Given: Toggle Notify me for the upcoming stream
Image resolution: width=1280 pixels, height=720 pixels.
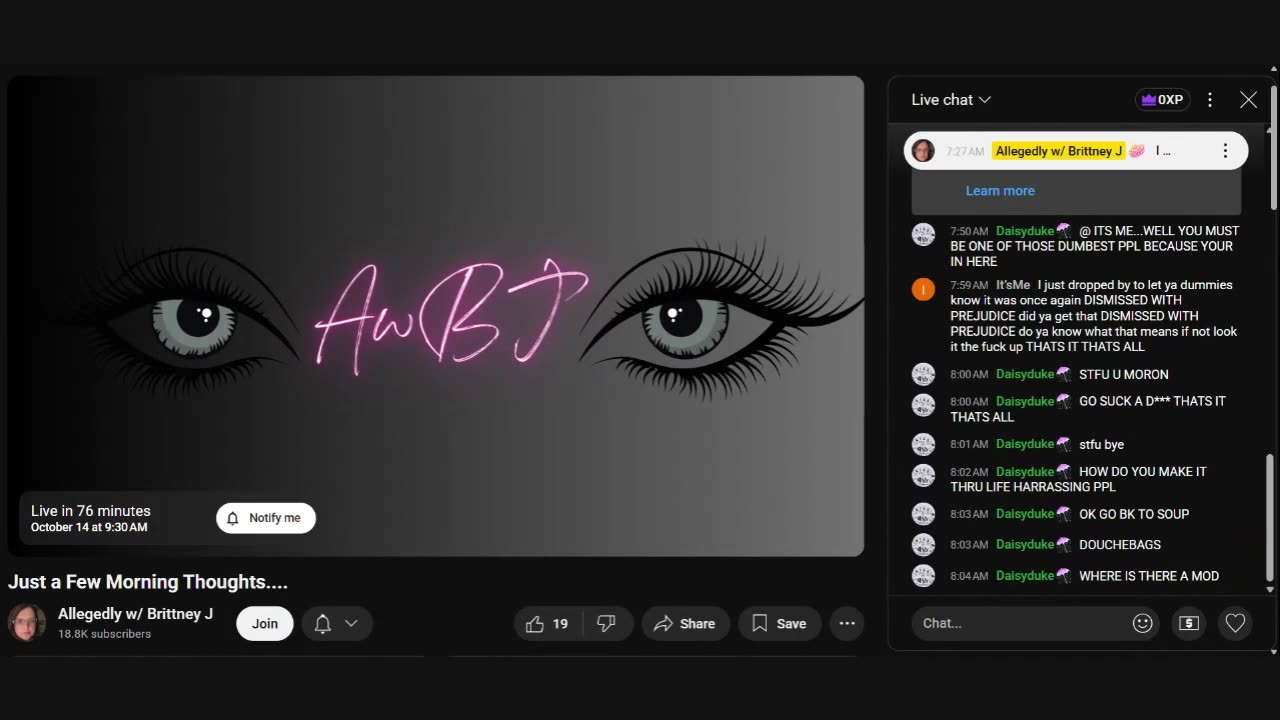Looking at the screenshot, I should pyautogui.click(x=266, y=518).
